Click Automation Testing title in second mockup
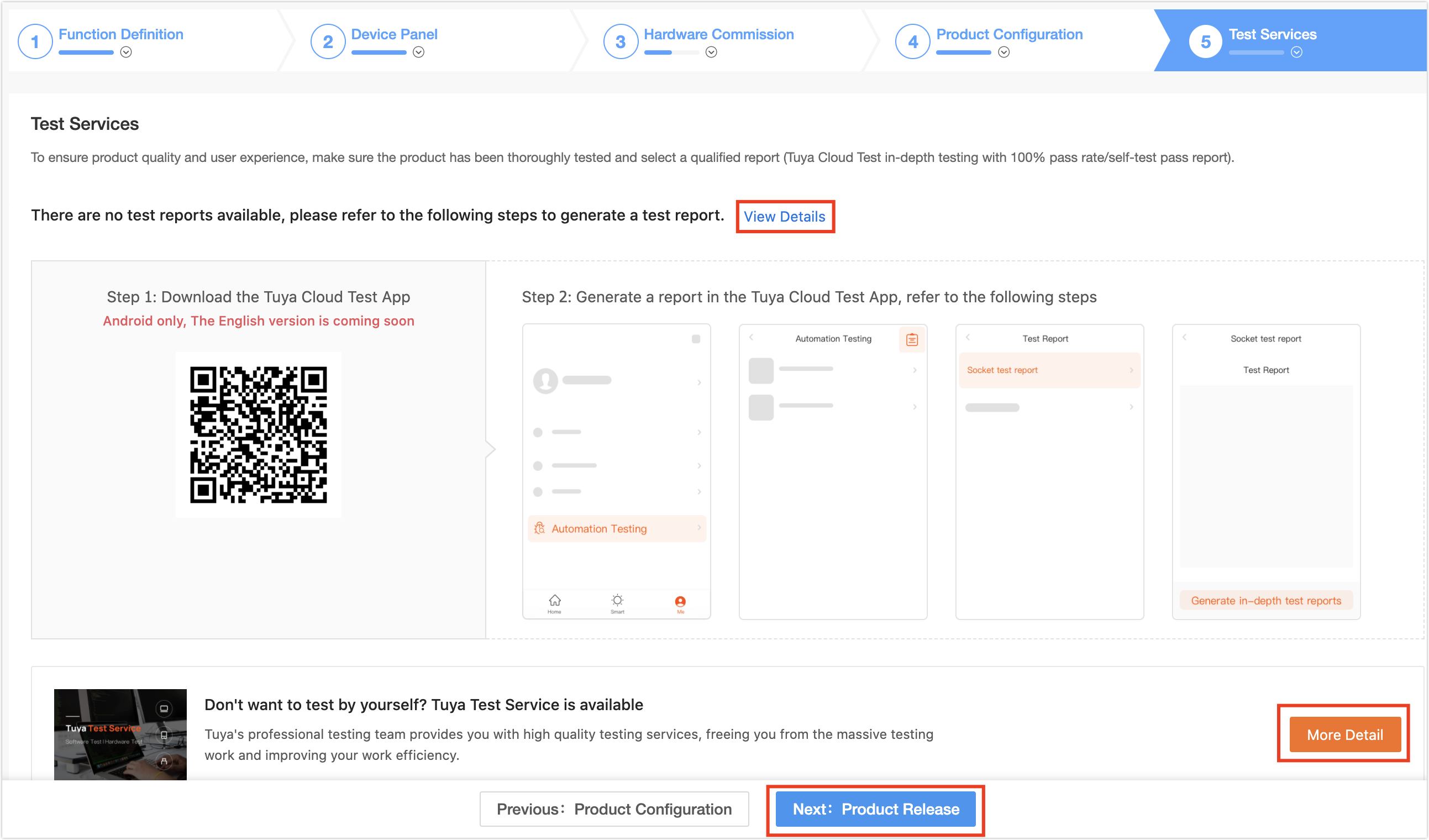Image resolution: width=1429 pixels, height=840 pixels. tap(833, 339)
